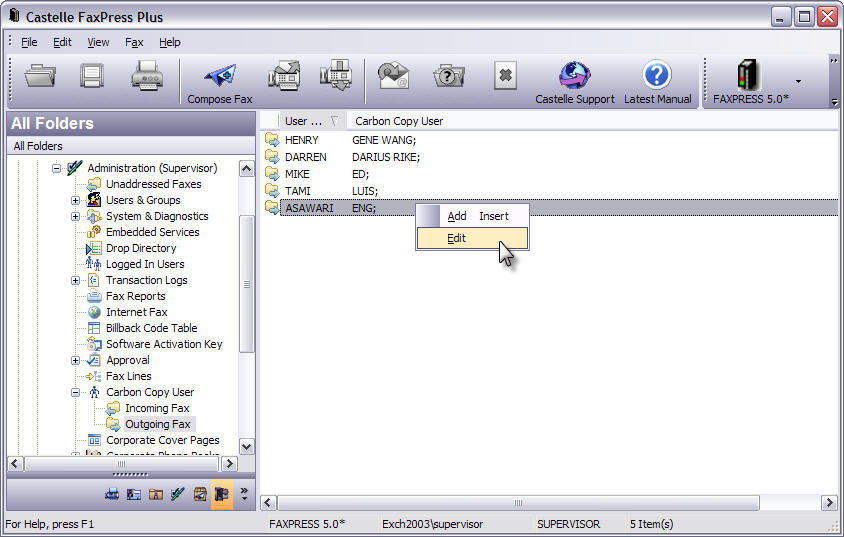
Task: Select Software Activation Key in tree
Action: coord(164,344)
